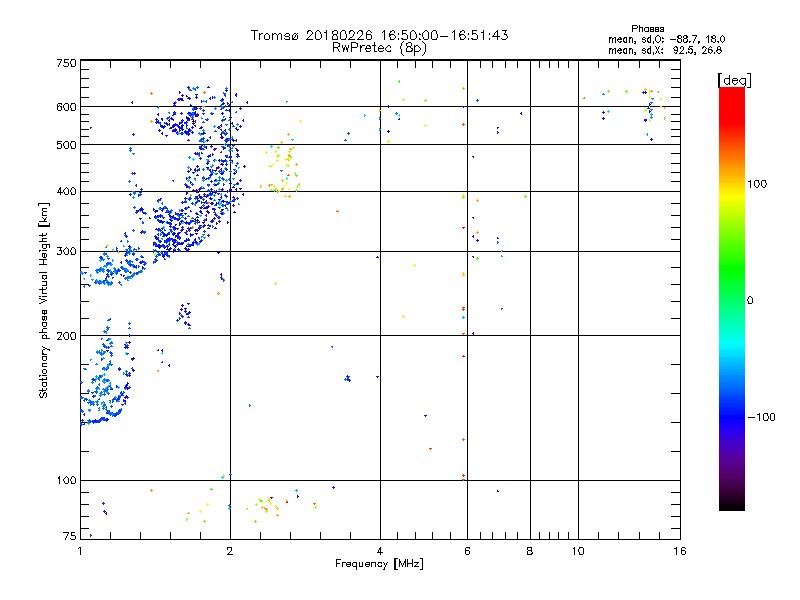Click the '[deg]' colorbar unit label
Viewport: 800px width, 600px height.
pyautogui.click(x=734, y=80)
